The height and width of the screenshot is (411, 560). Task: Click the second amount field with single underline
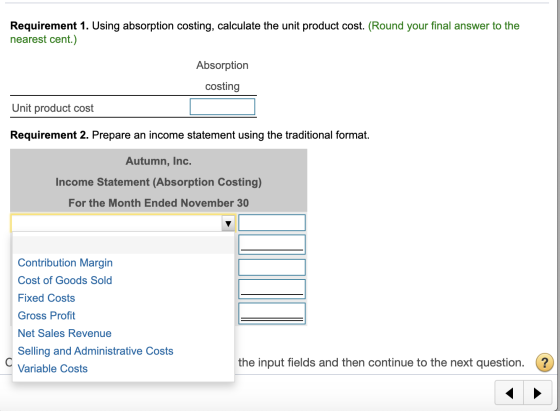(x=272, y=245)
